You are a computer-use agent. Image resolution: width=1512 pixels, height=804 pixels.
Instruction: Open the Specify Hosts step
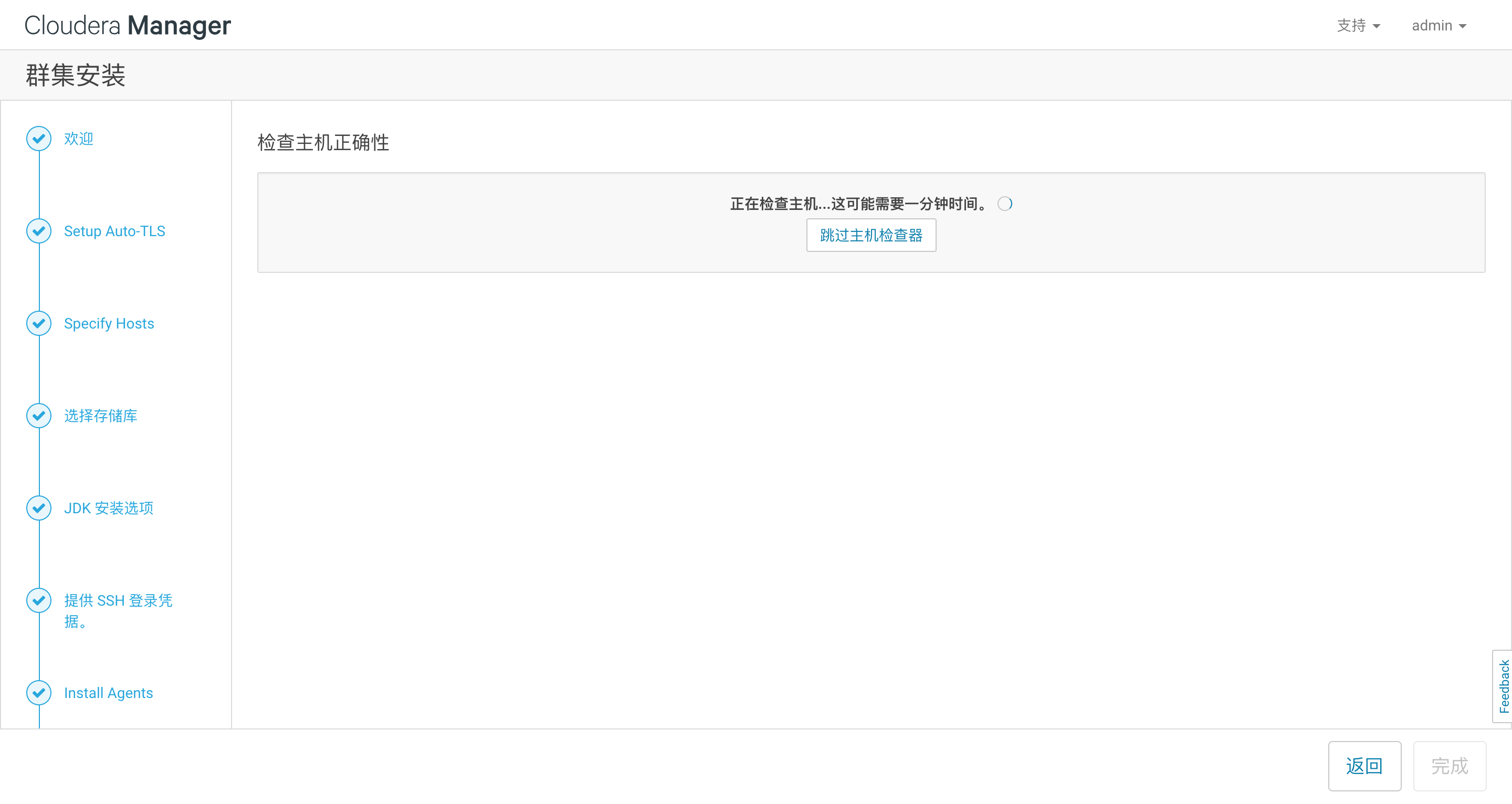(109, 323)
